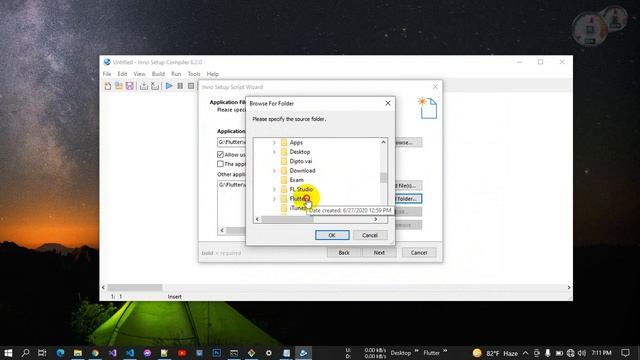Open the Tools menu
Viewport: 640px width, 360px height.
pyautogui.click(x=194, y=74)
